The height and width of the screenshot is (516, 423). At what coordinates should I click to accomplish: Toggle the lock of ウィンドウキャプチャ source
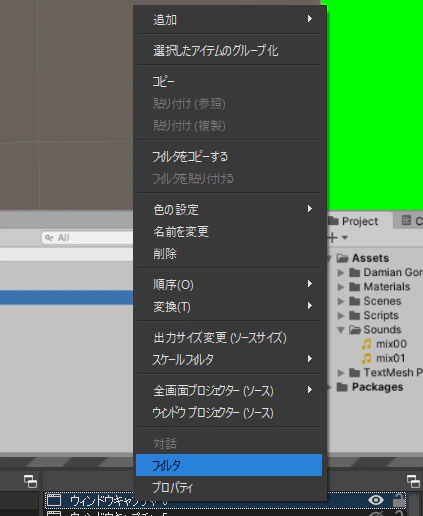pyautogui.click(x=398, y=500)
